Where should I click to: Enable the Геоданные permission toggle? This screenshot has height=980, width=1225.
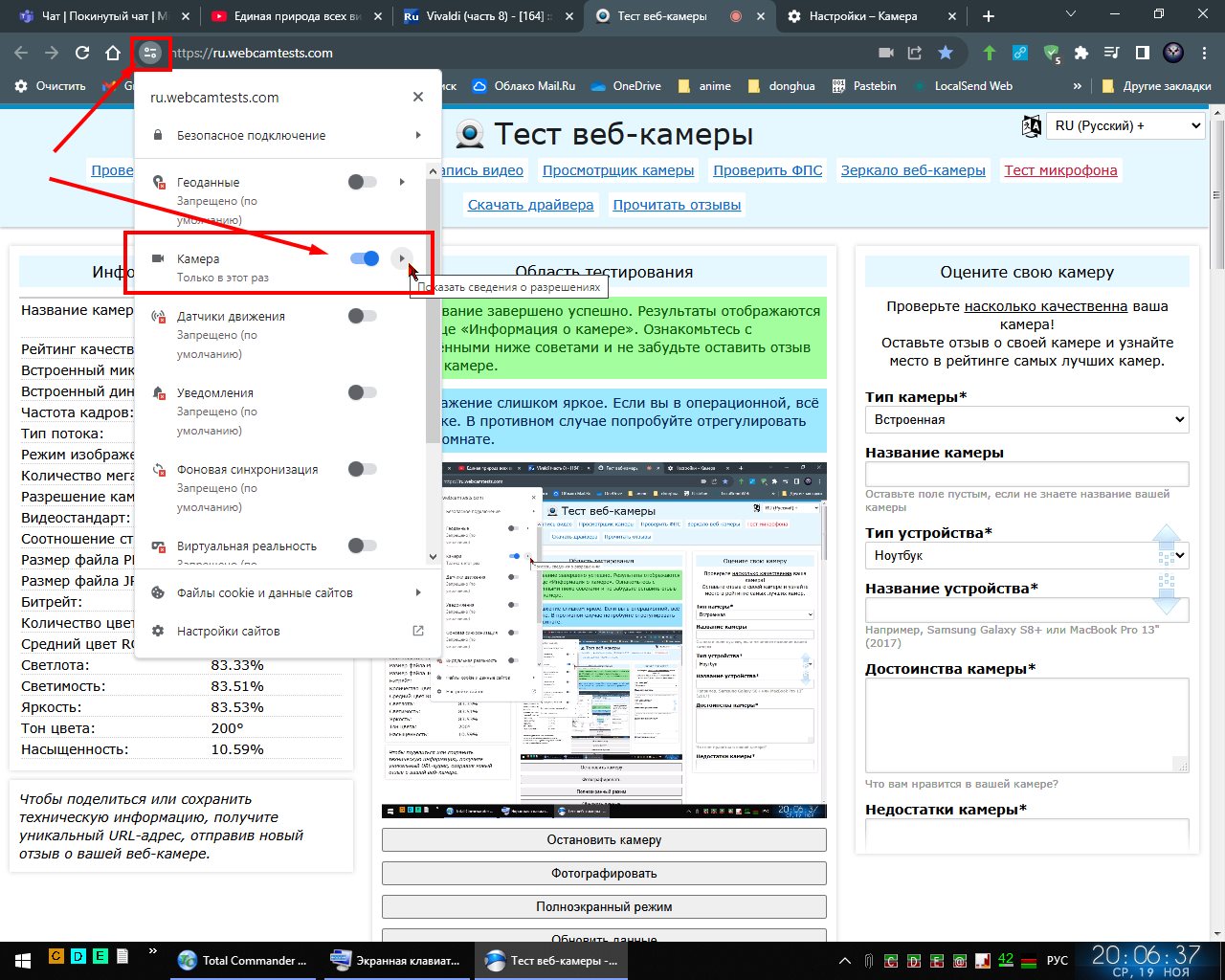click(362, 182)
